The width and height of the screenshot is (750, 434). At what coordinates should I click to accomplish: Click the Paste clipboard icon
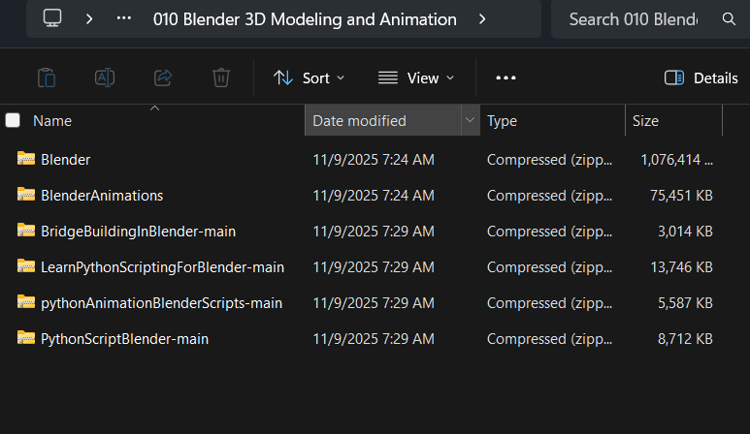tap(46, 78)
